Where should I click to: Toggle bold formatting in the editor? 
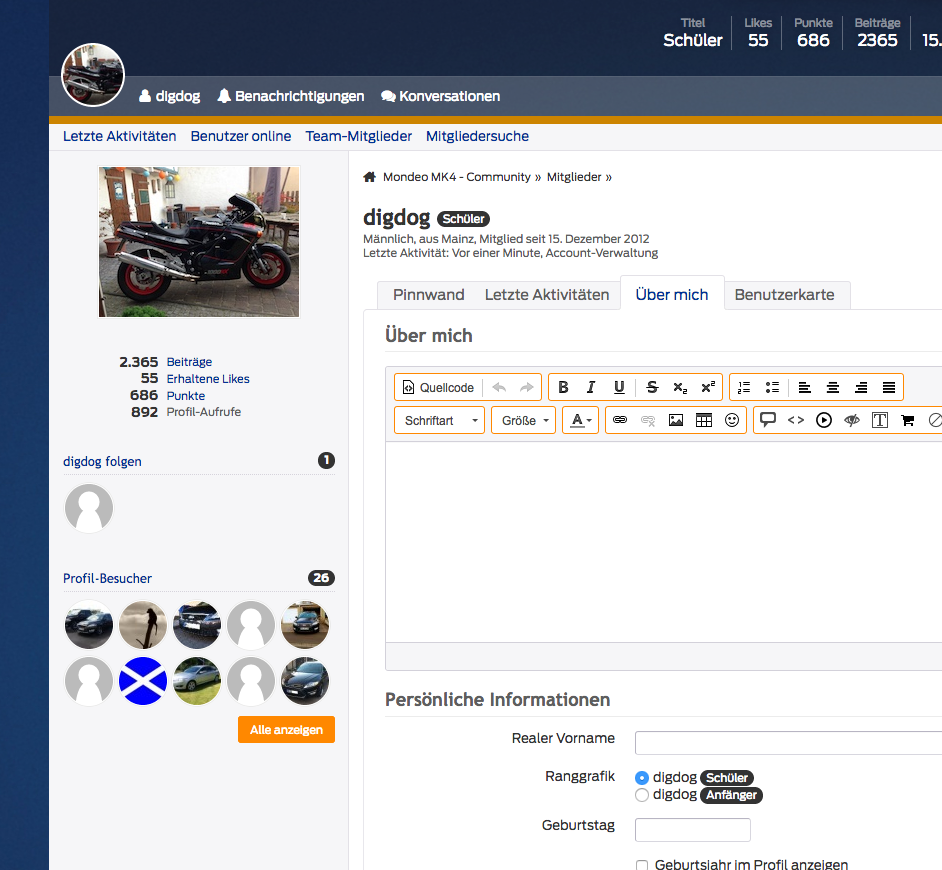[563, 388]
